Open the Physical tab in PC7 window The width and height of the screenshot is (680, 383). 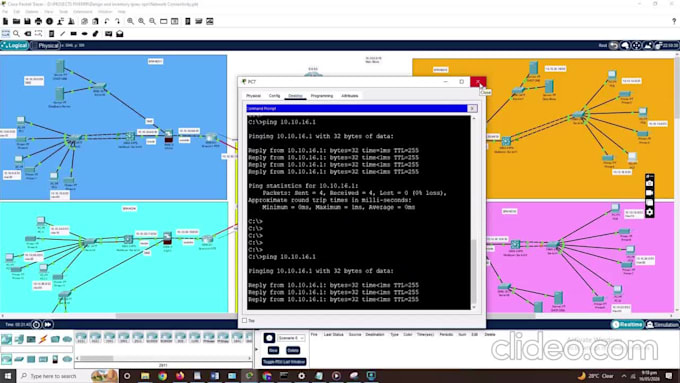click(253, 95)
